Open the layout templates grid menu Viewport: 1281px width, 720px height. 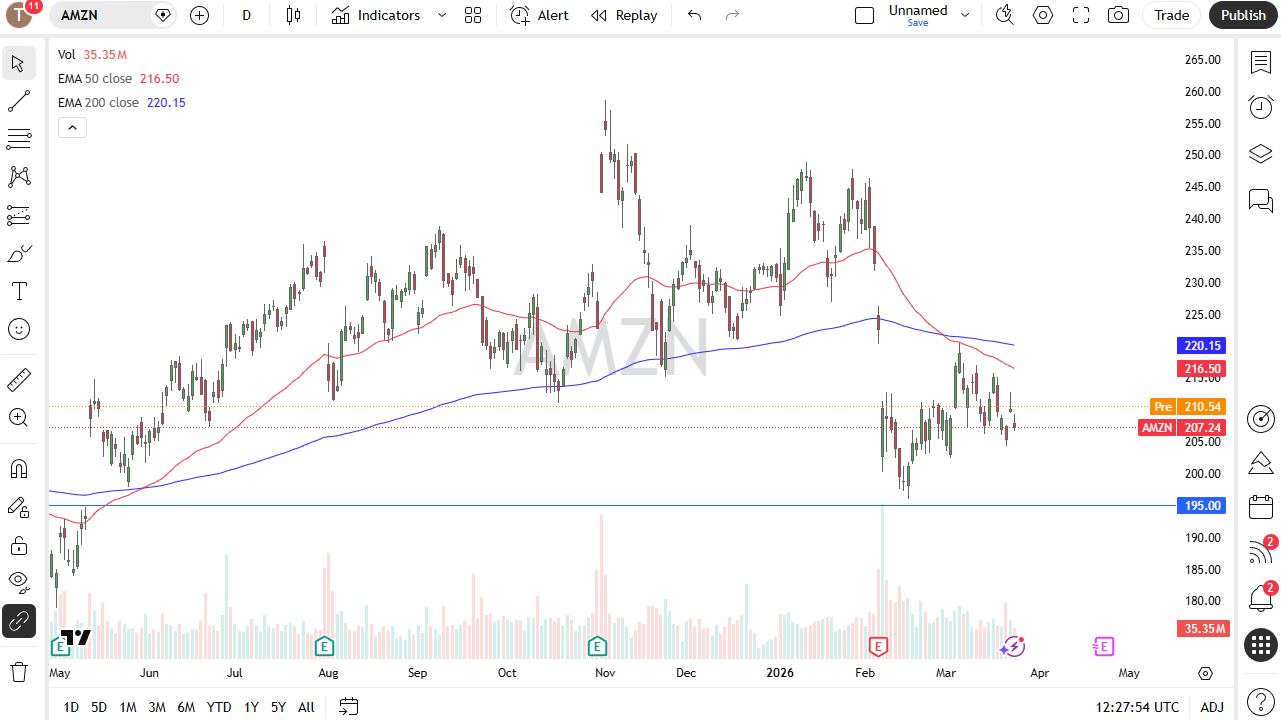point(473,15)
